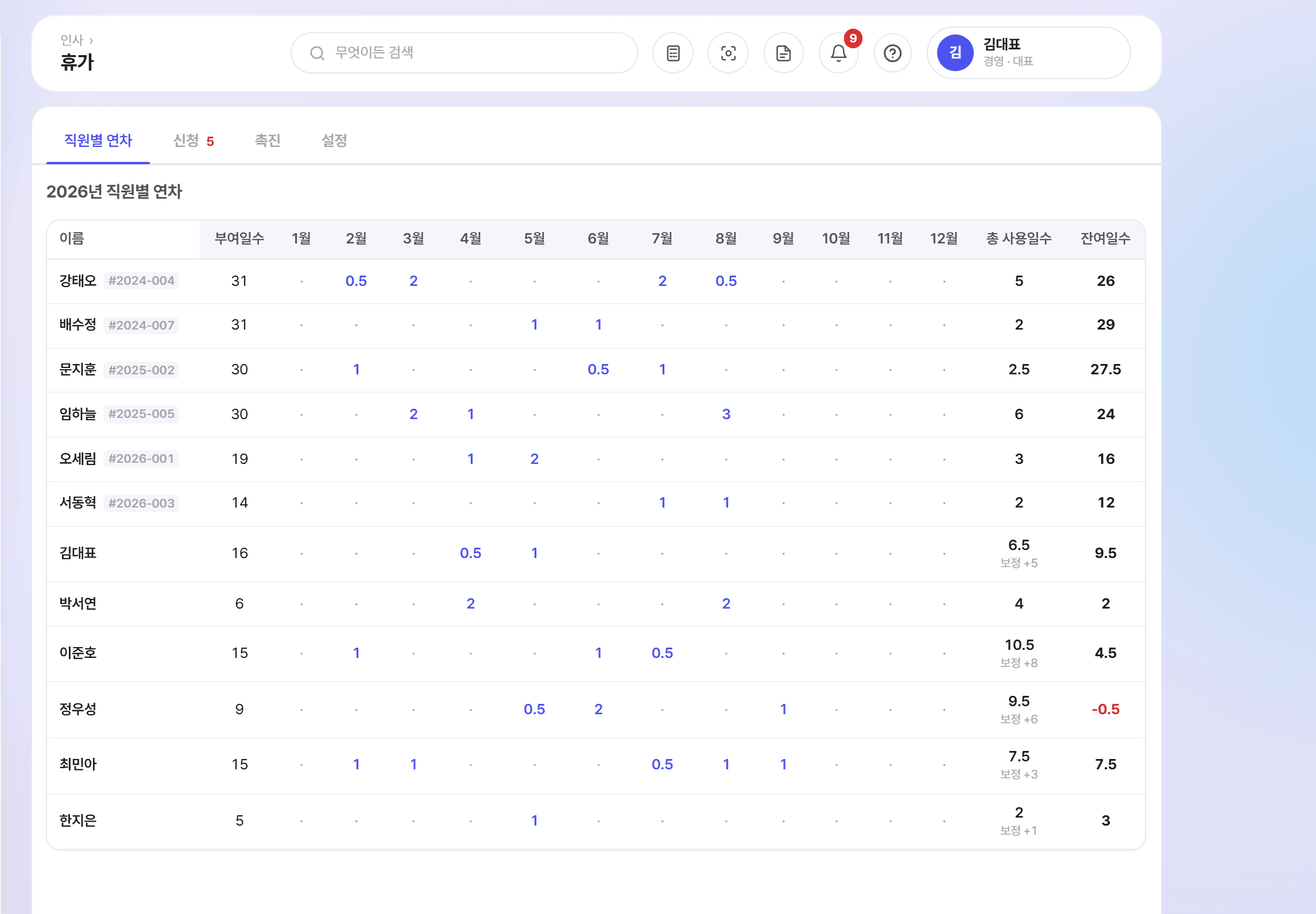The width and height of the screenshot is (1316, 914).
Task: Select employee 한지은 in the table
Action: click(78, 820)
